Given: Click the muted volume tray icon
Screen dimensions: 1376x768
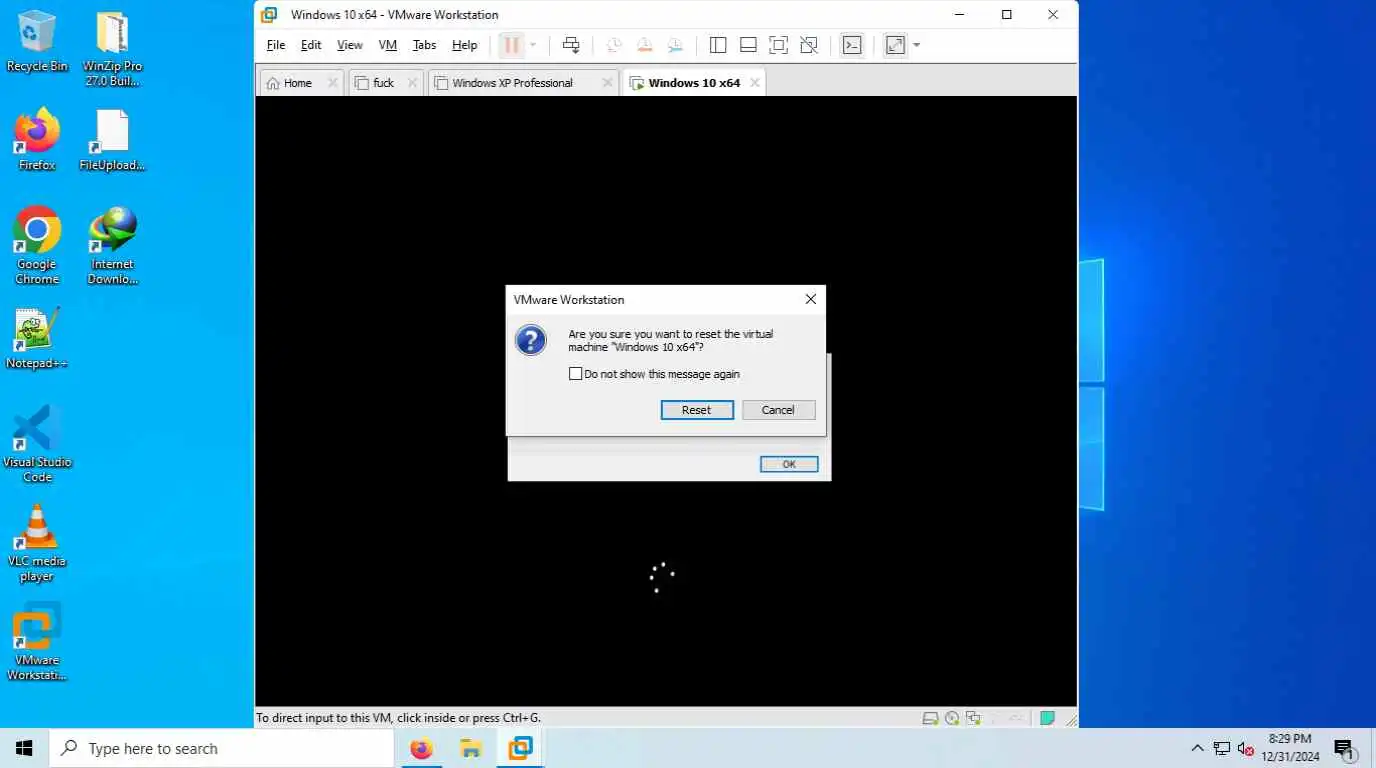Looking at the screenshot, I should click(x=1246, y=748).
